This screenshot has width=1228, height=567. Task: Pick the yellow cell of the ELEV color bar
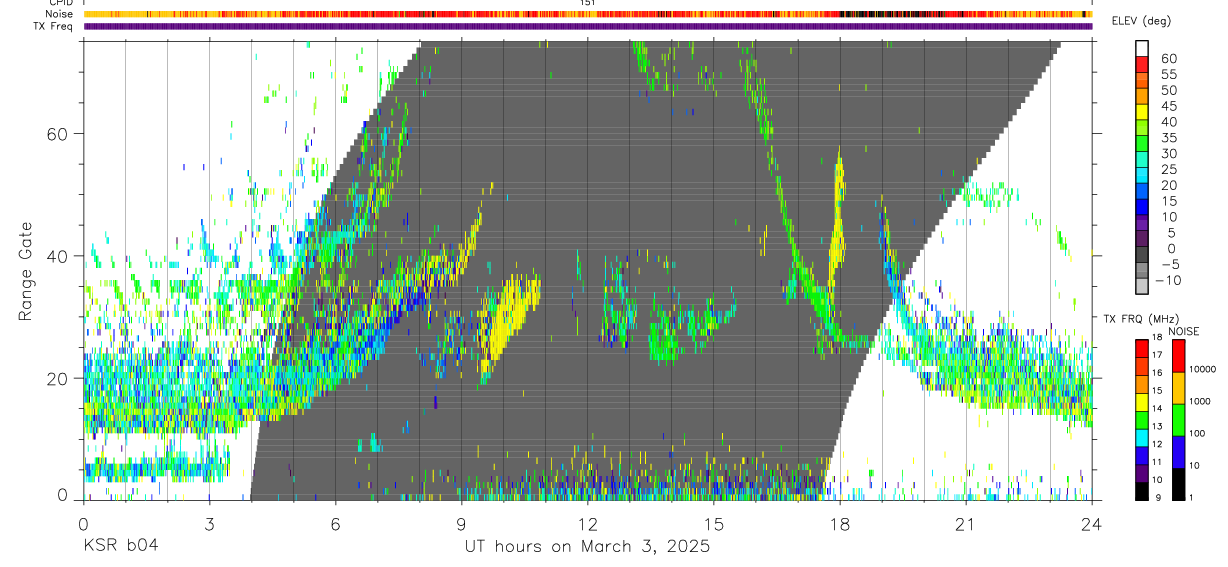pyautogui.click(x=1143, y=113)
